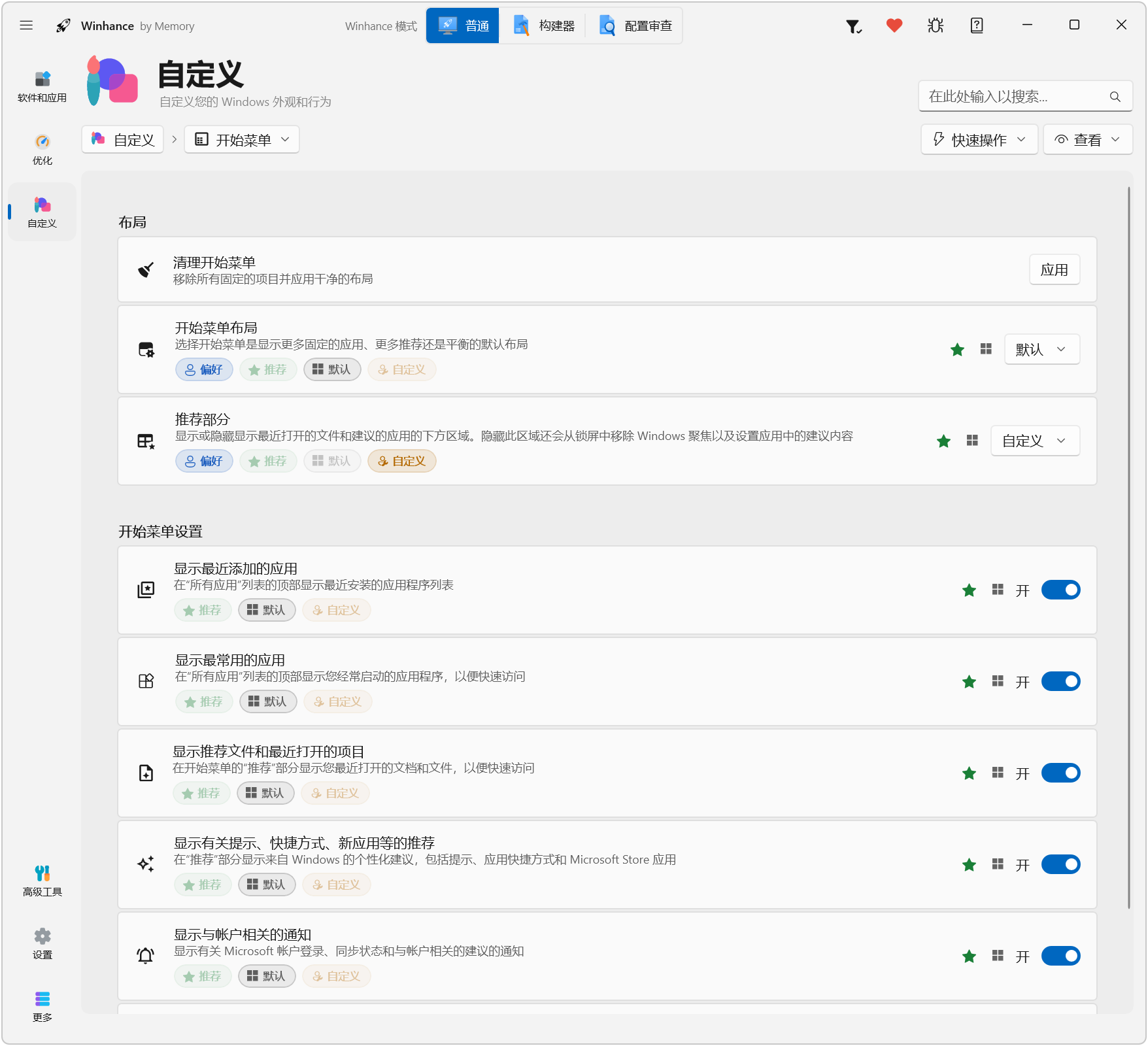This screenshot has width=1148, height=1046.
Task: Click the sparkle icon for tips recommendations row
Action: (146, 864)
